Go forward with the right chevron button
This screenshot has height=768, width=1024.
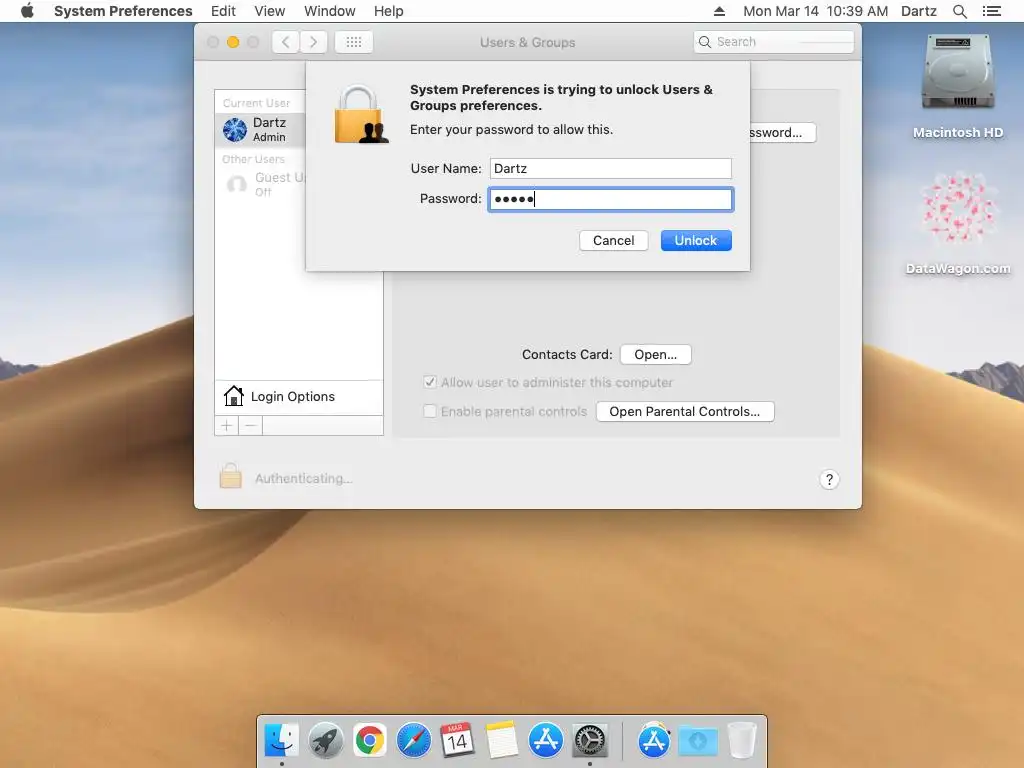click(x=313, y=42)
